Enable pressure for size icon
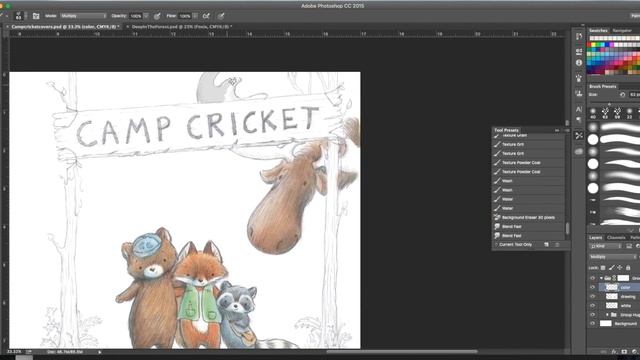 tap(221, 16)
